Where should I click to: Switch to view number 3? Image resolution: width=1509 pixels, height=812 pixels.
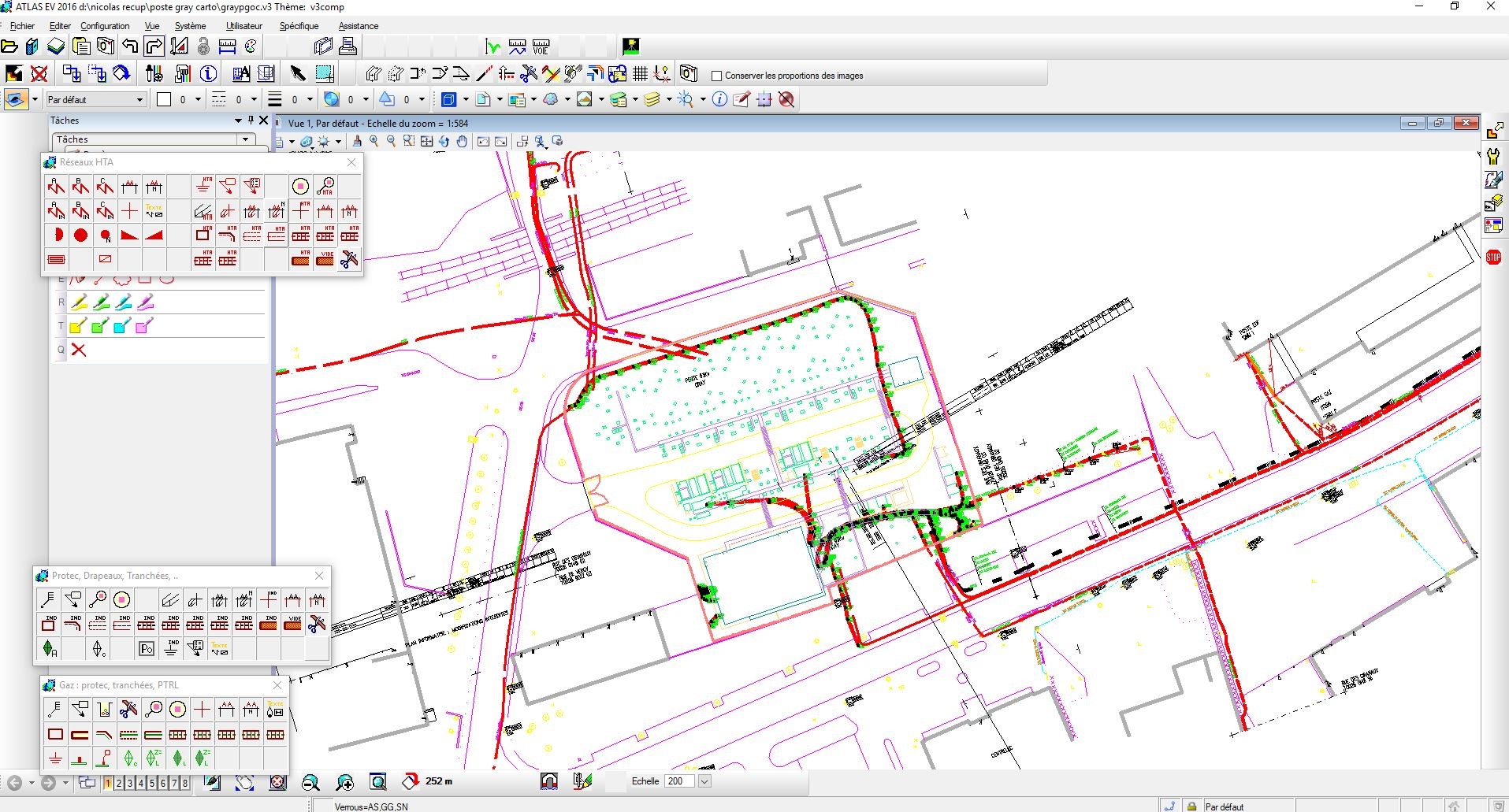coord(130,783)
